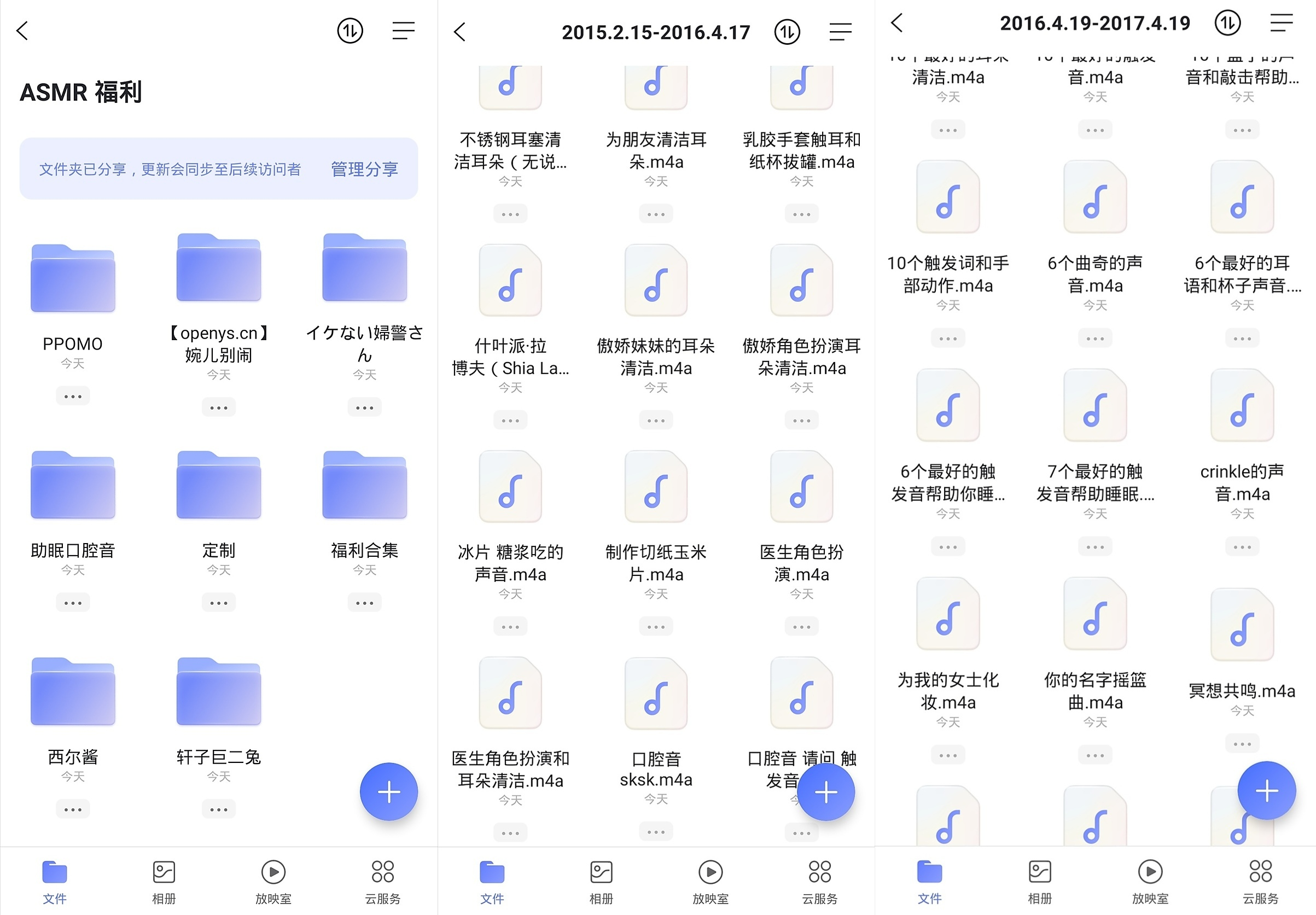
Task: Open 为朋友清洁耳朵.m4a audio file
Action: pos(656,88)
